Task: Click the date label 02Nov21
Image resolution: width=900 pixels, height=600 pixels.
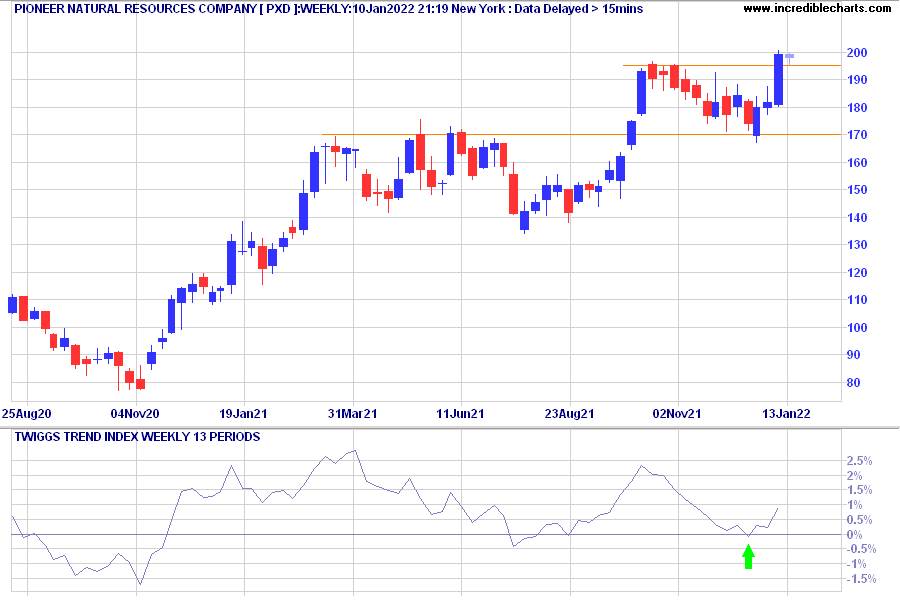Action: tap(677, 413)
